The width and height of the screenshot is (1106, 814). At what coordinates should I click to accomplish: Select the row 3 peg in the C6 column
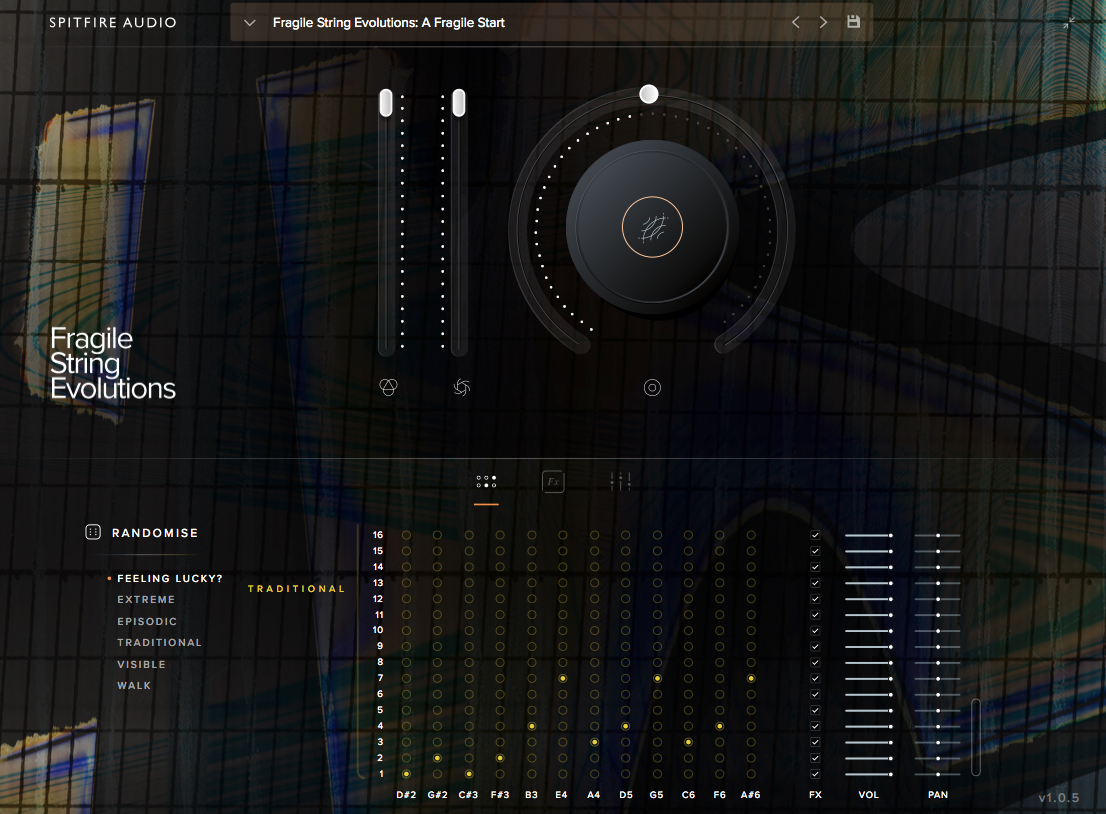[688, 742]
